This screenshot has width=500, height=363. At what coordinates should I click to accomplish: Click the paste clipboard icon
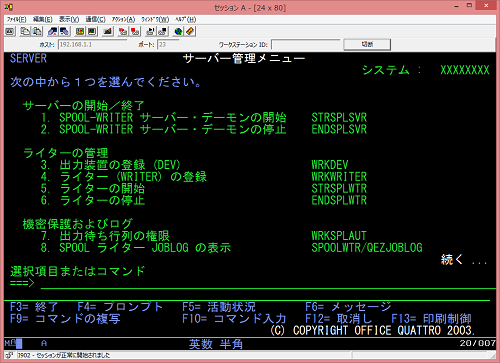pos(37,31)
